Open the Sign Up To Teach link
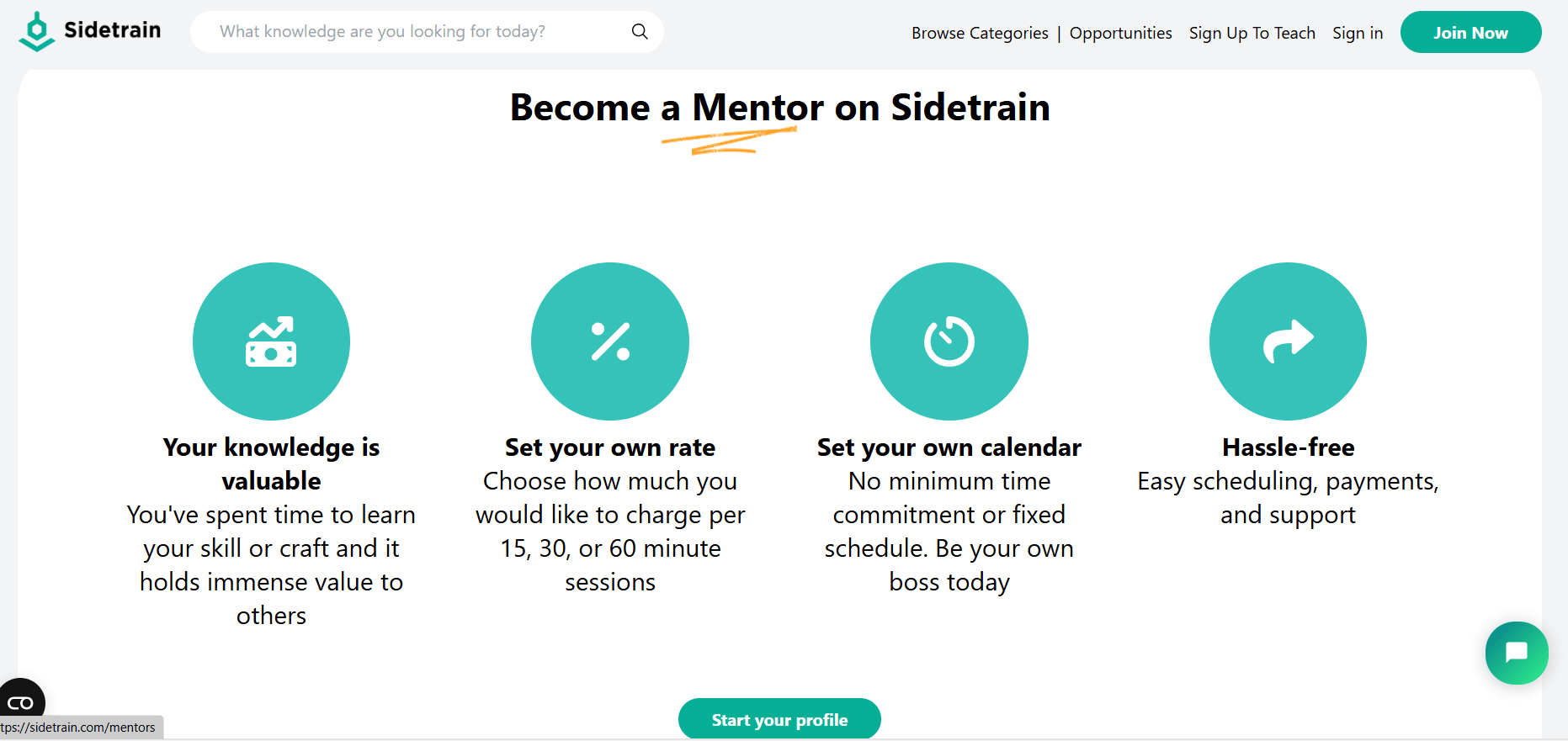The width and height of the screenshot is (1568, 741). click(x=1252, y=33)
